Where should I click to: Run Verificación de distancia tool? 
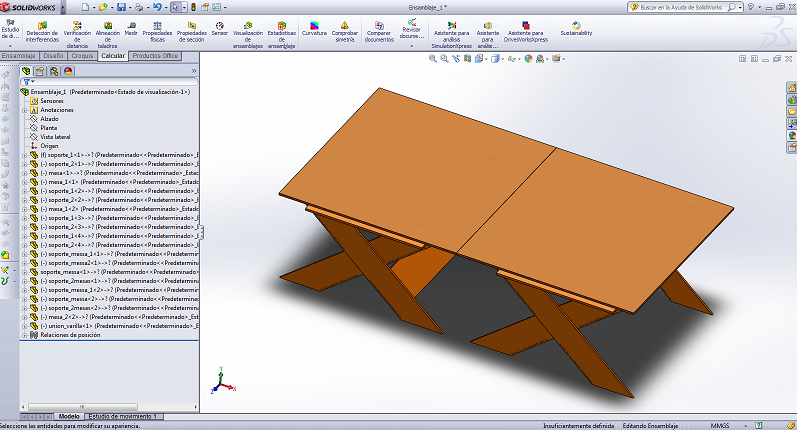click(77, 35)
